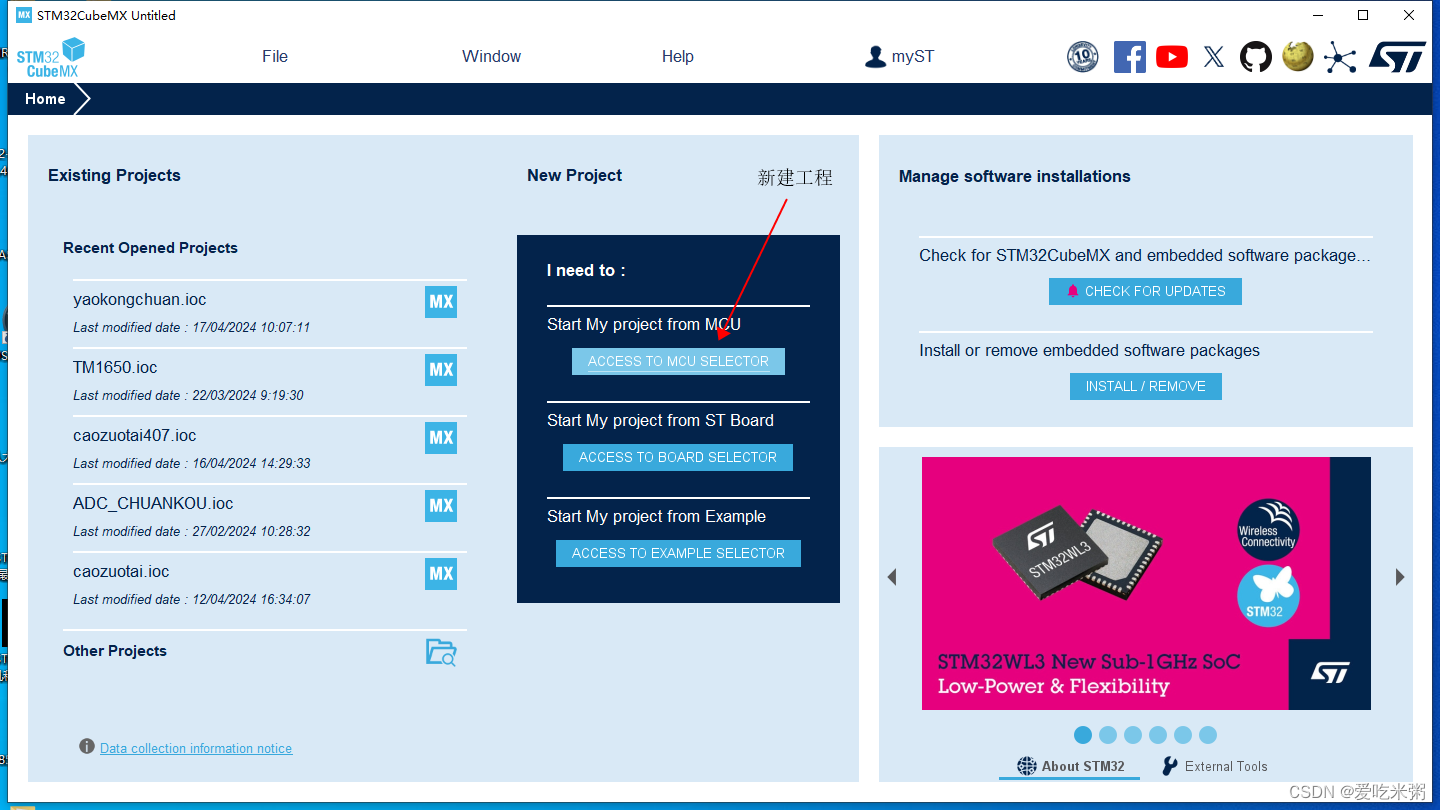The height and width of the screenshot is (810, 1440).
Task: Click the myST user profile icon
Action: pyautogui.click(x=876, y=57)
